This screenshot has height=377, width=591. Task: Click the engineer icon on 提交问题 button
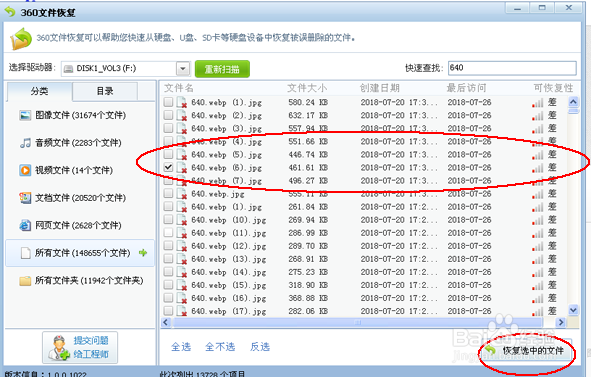tap(59, 348)
